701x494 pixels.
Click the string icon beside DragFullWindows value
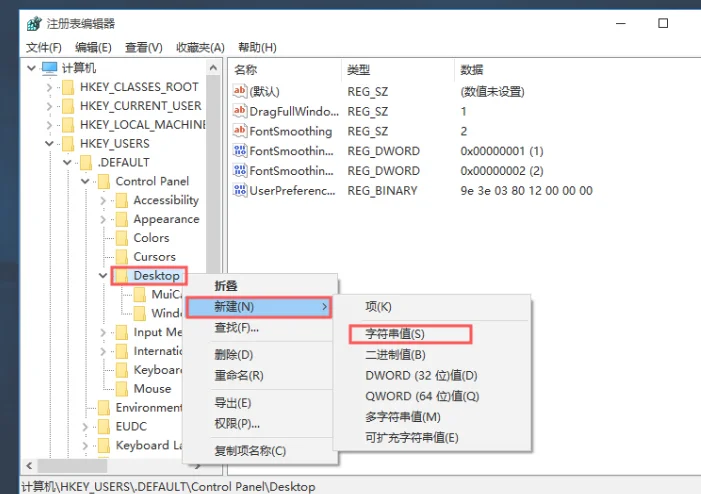pyautogui.click(x=240, y=111)
